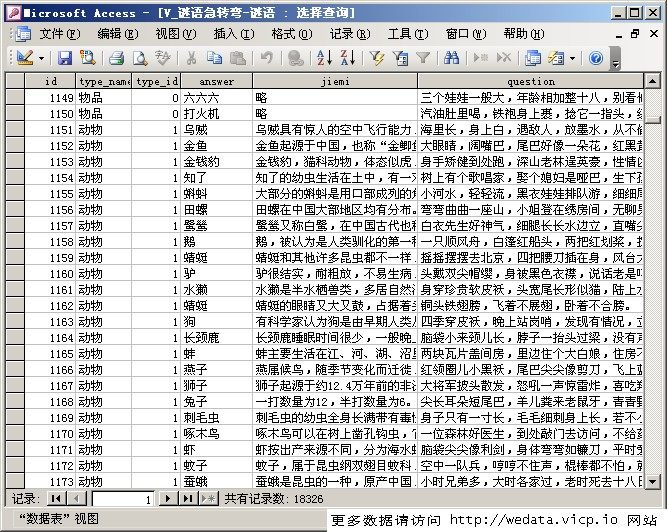Sort Descending with the Z-A icon

click(x=348, y=58)
